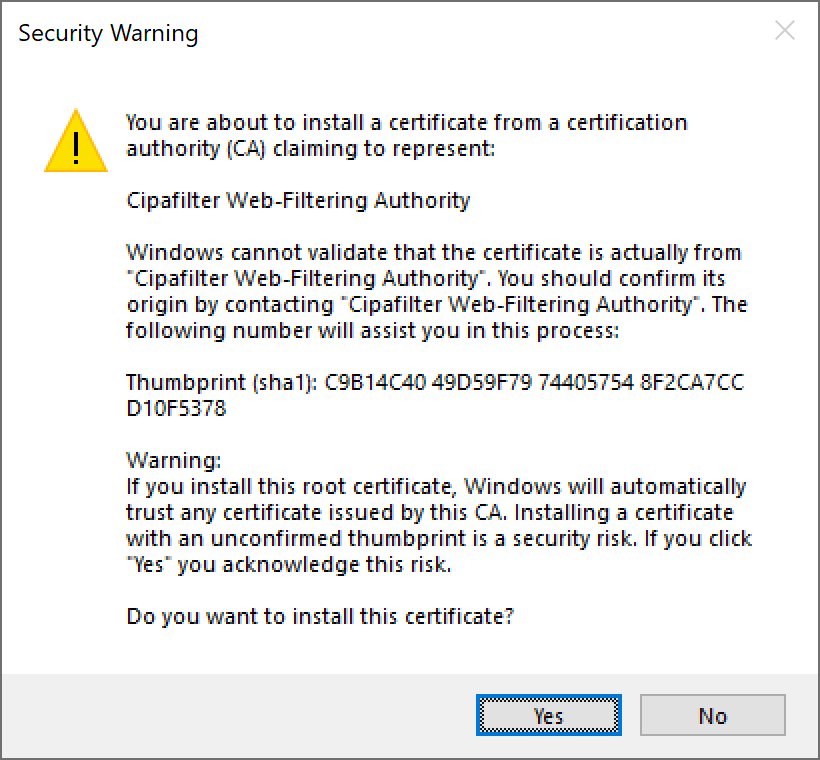Click the security risk warning paragraph

[430, 525]
